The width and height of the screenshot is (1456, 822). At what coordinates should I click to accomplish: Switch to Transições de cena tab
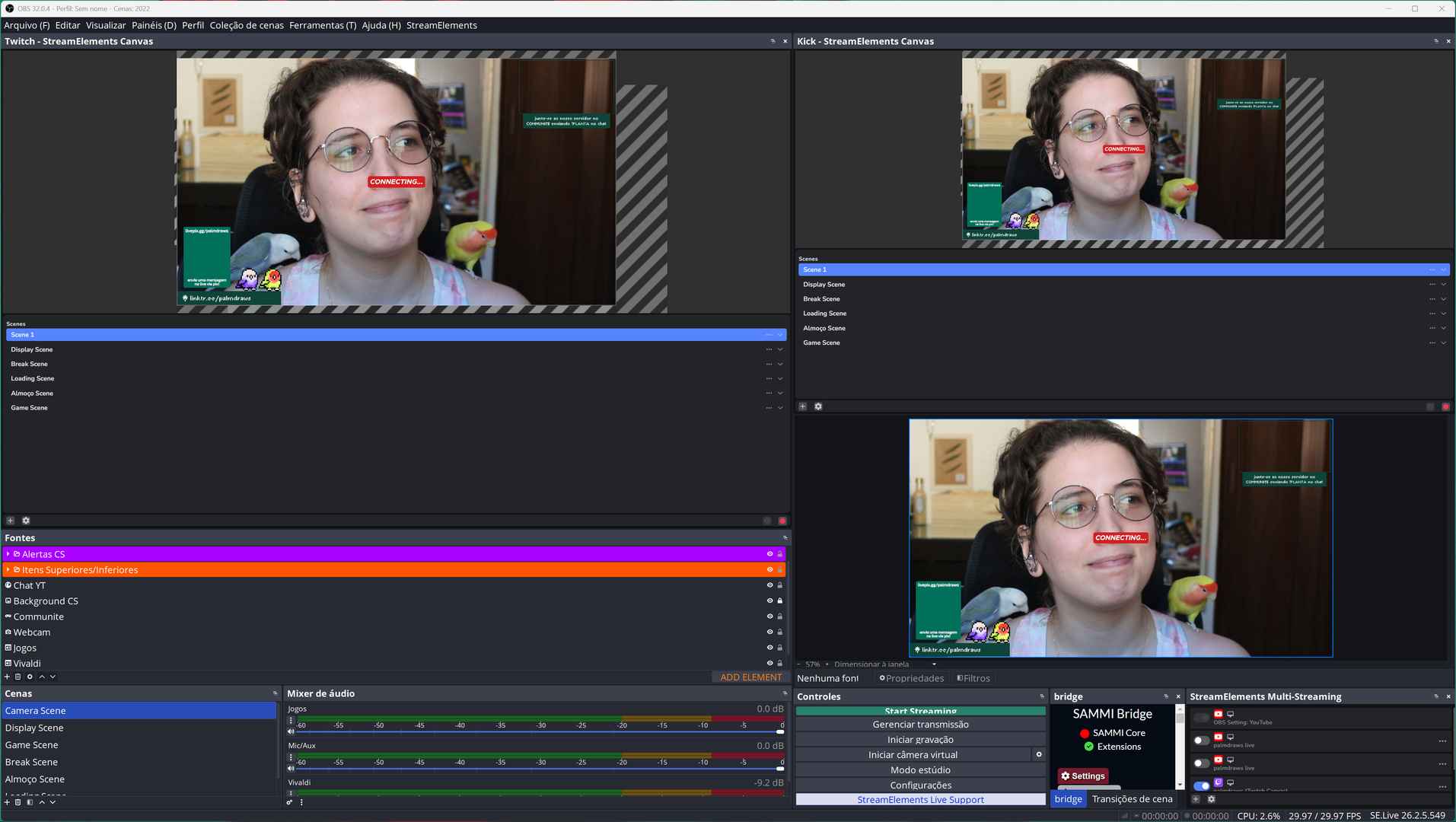tap(1132, 798)
